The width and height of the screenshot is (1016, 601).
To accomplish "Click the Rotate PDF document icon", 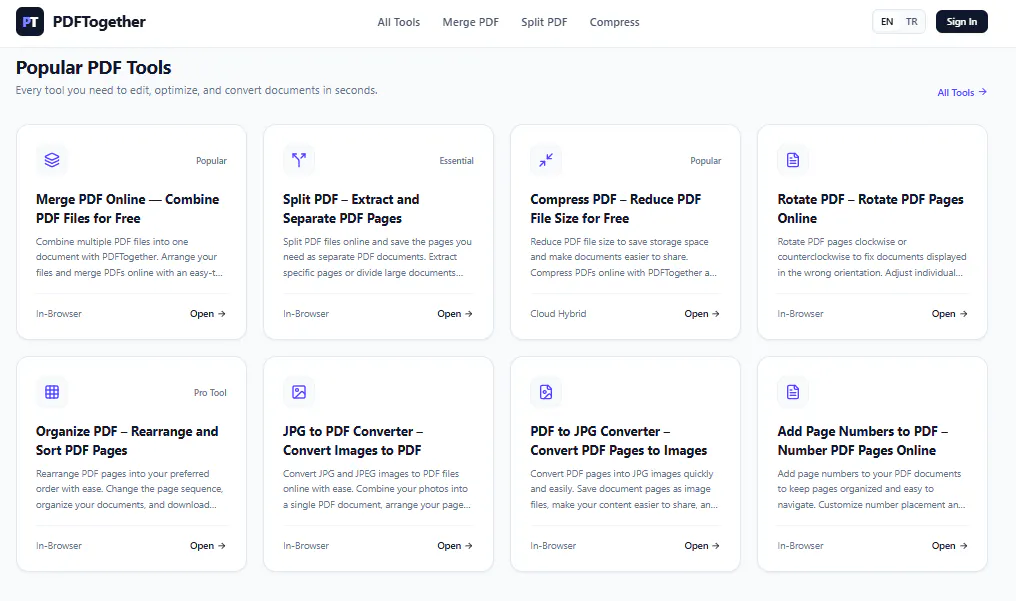I will (x=793, y=160).
